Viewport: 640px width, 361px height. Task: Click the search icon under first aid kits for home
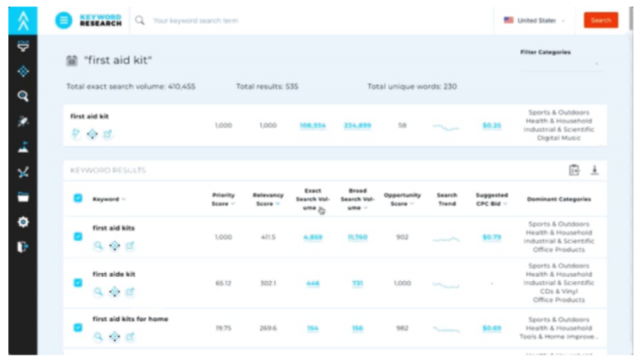(98, 337)
